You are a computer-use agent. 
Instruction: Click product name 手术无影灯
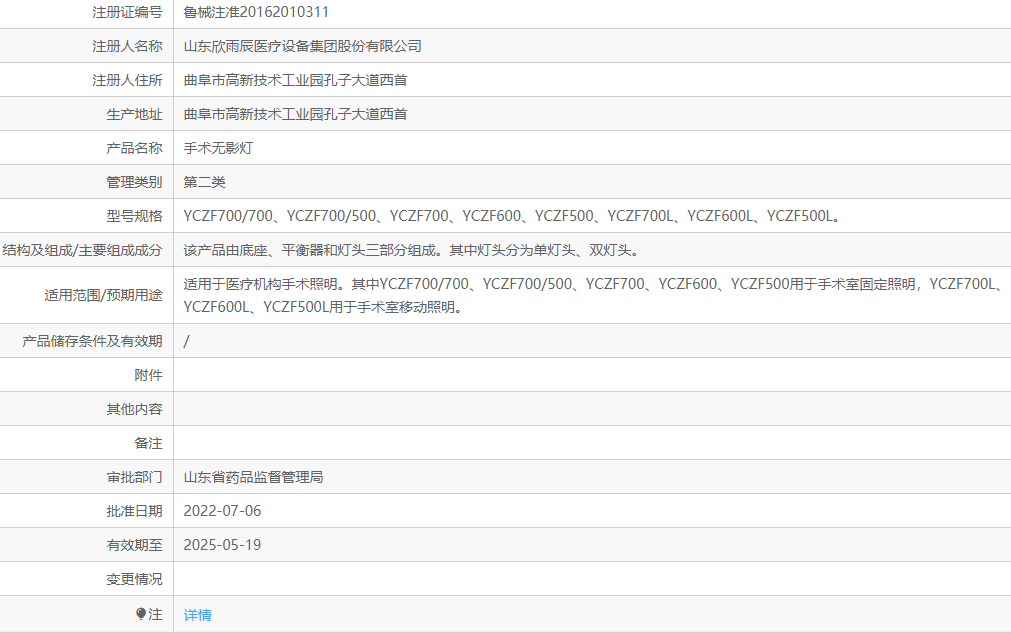coord(218,148)
